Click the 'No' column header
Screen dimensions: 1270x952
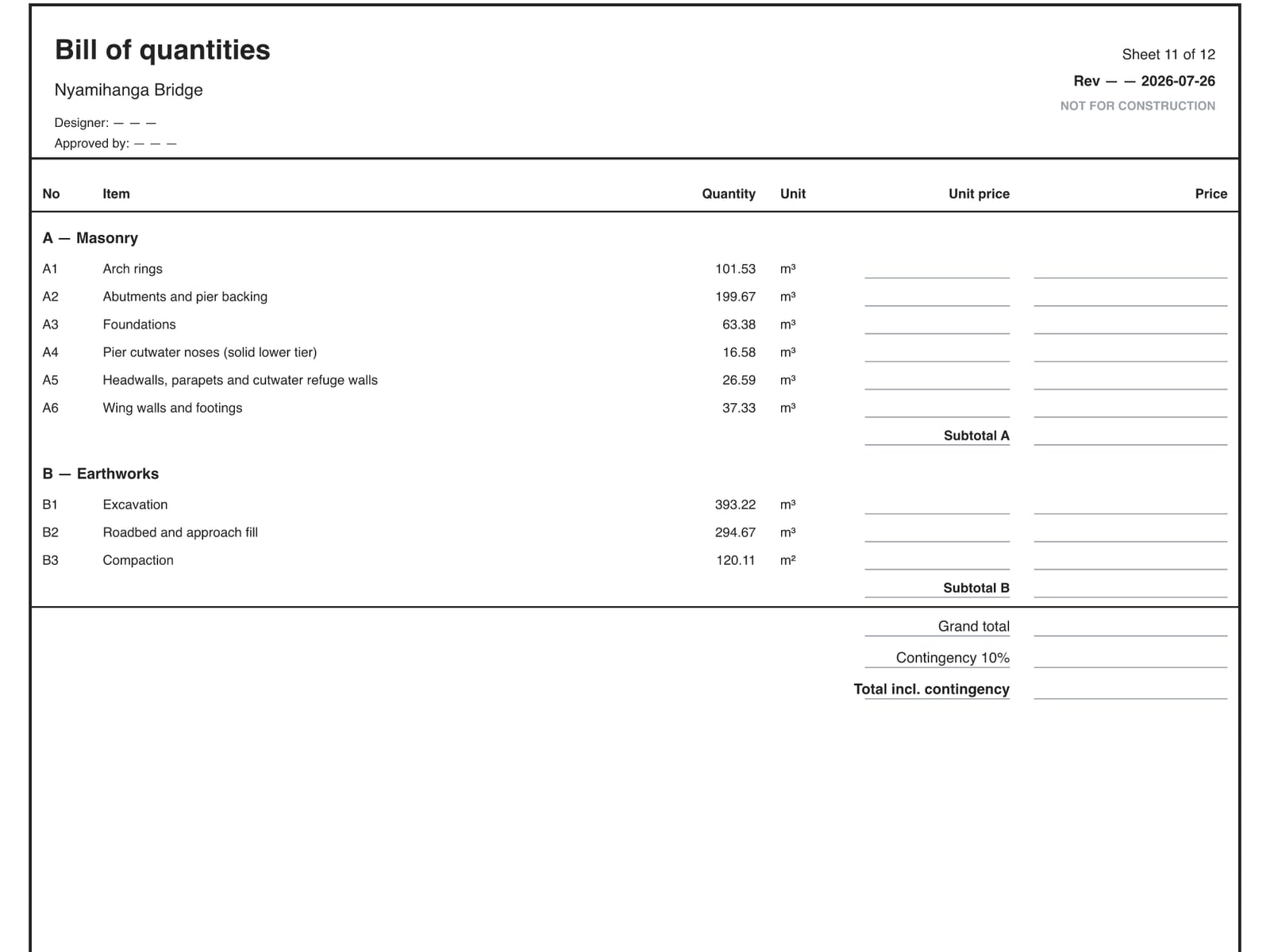pos(51,194)
